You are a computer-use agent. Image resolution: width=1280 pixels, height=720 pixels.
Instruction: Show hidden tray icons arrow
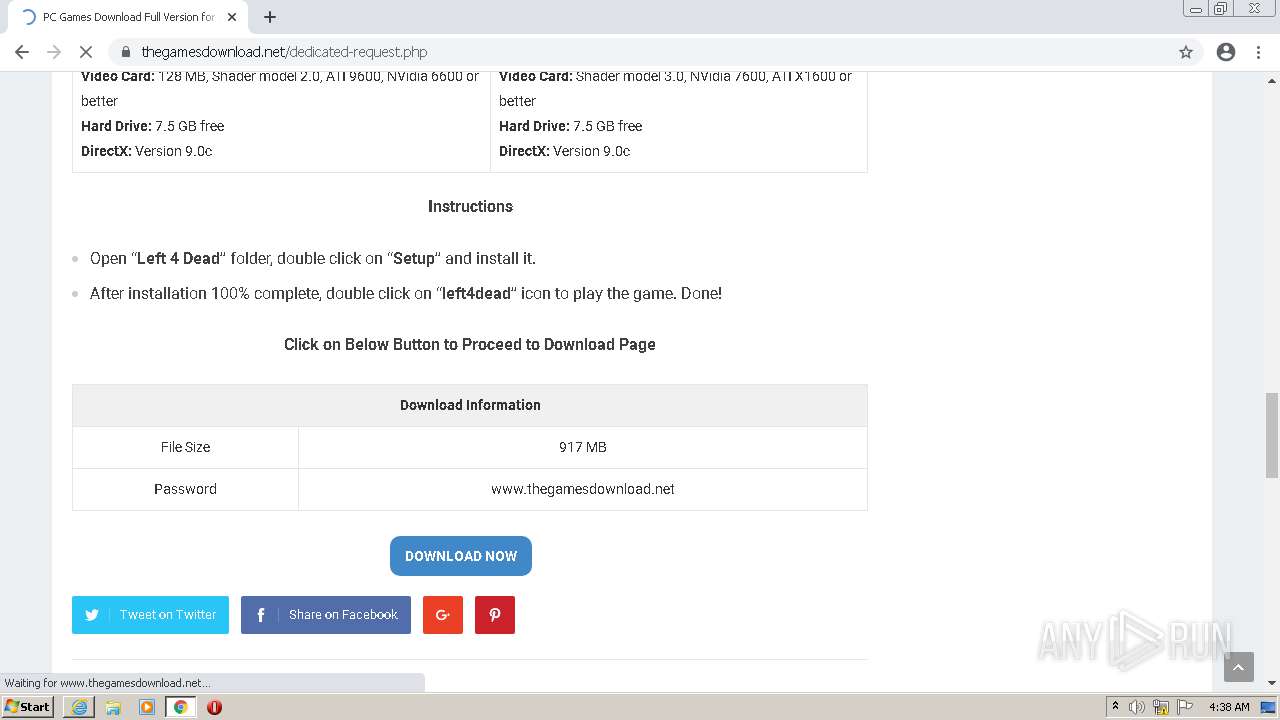[1115, 706]
